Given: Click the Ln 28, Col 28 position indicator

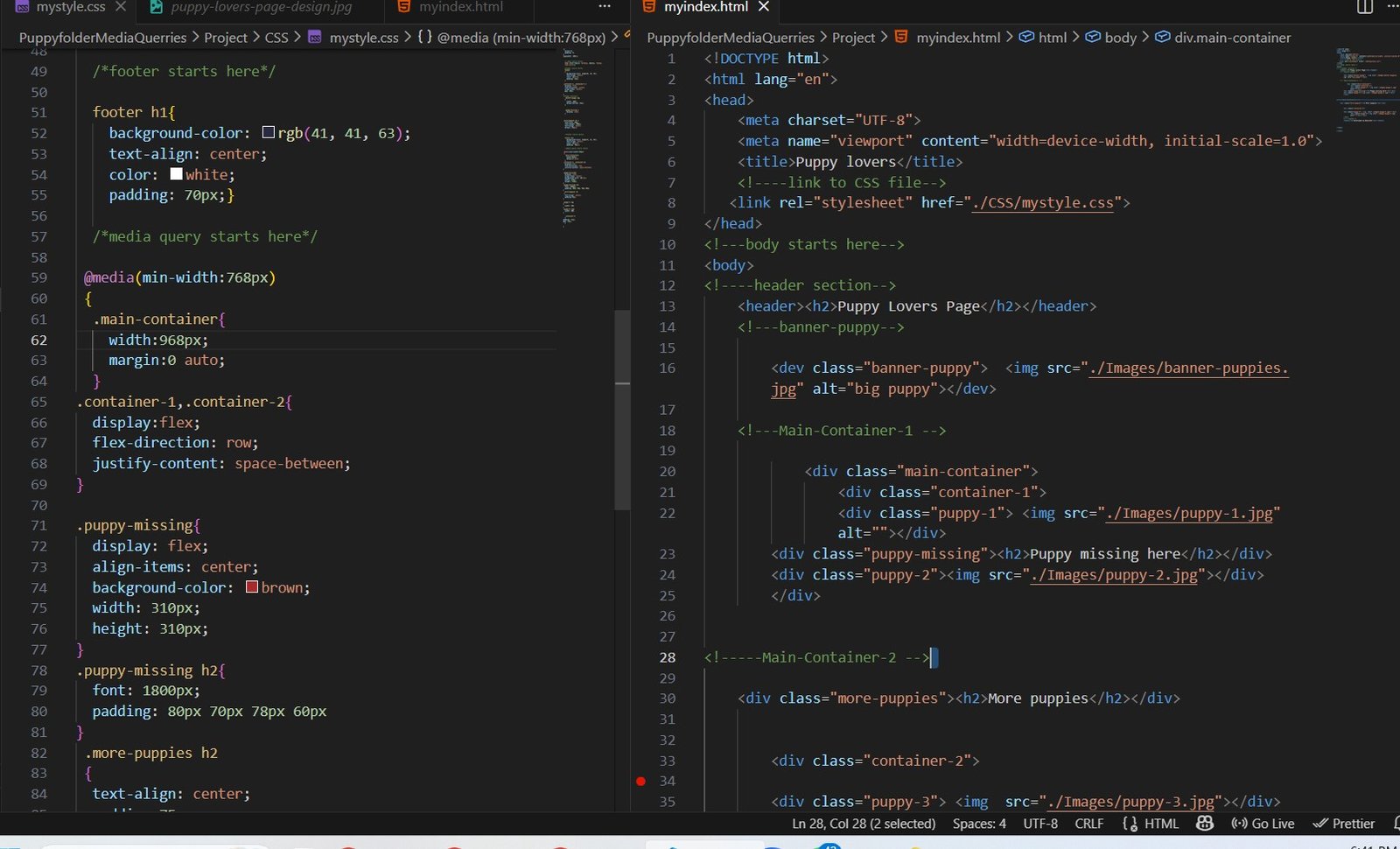Looking at the screenshot, I should [863, 824].
